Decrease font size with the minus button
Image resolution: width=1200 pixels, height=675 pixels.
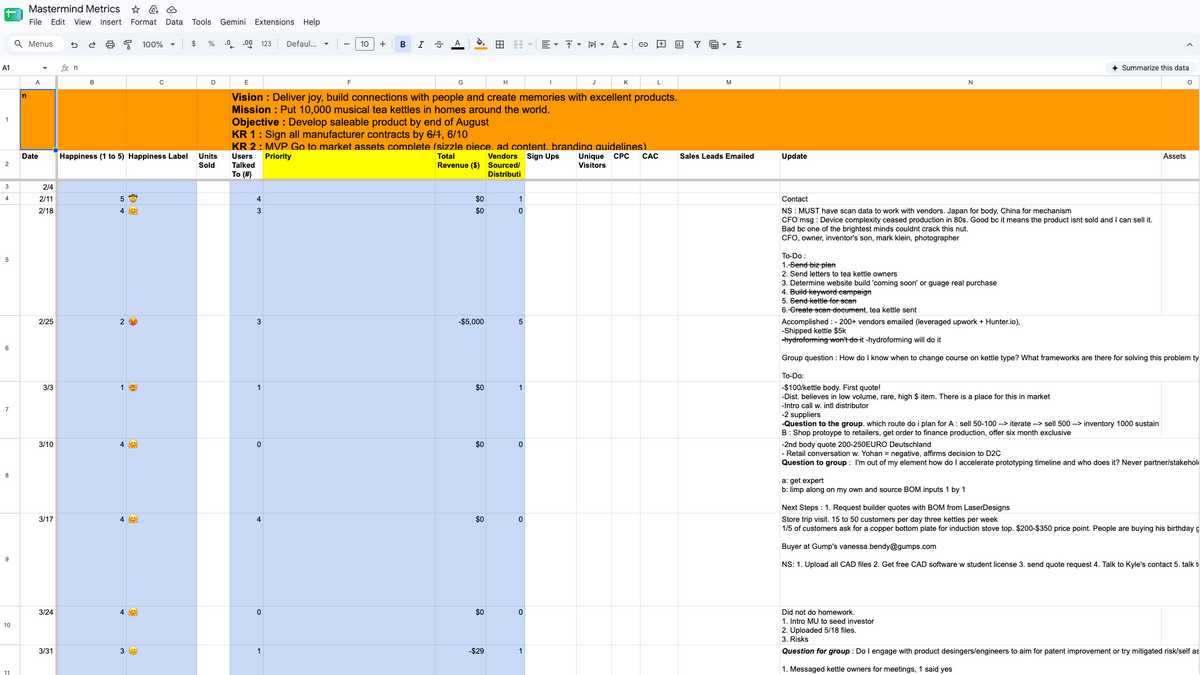(x=346, y=44)
